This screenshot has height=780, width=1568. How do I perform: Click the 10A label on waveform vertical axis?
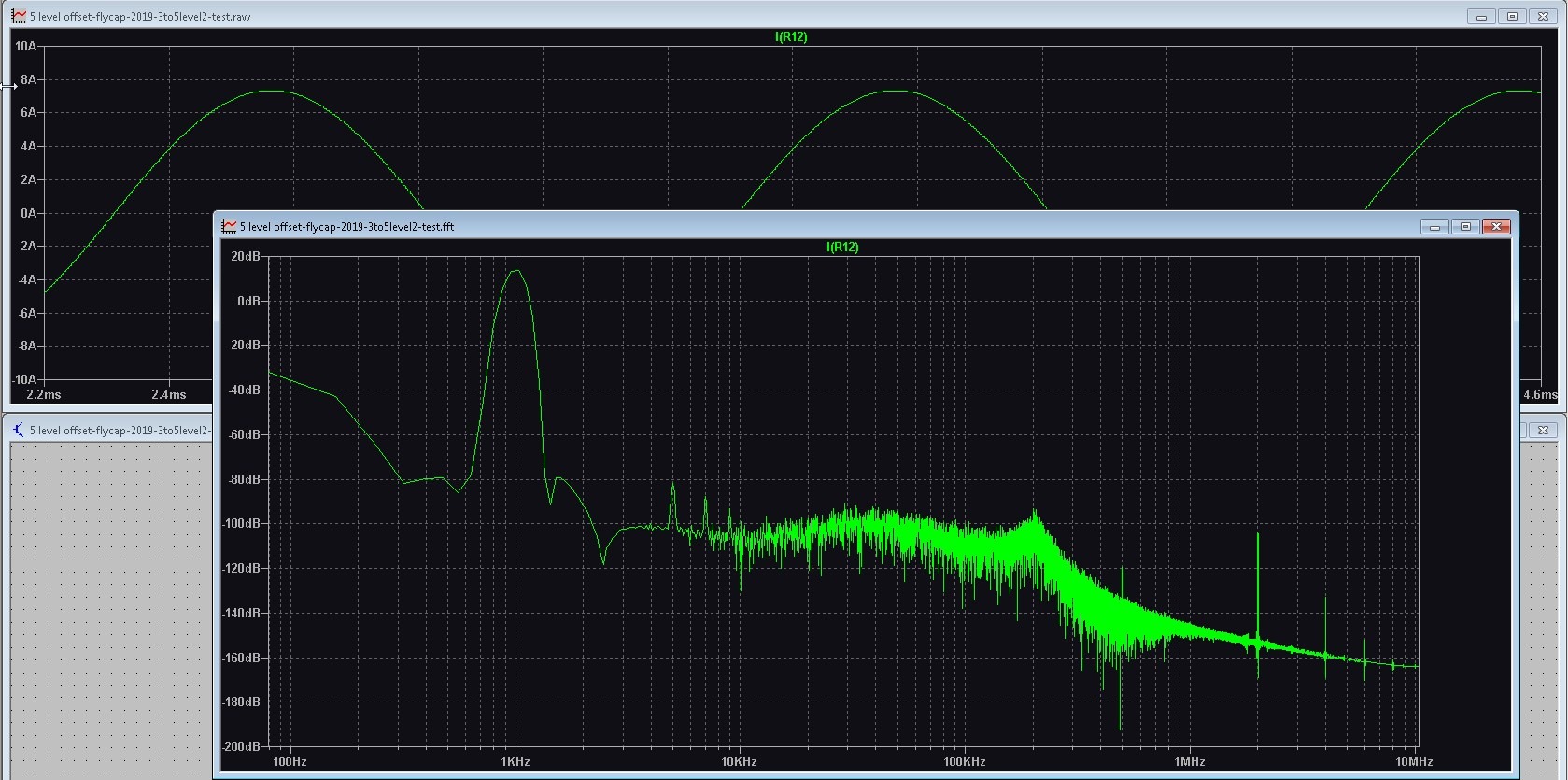tap(25, 46)
